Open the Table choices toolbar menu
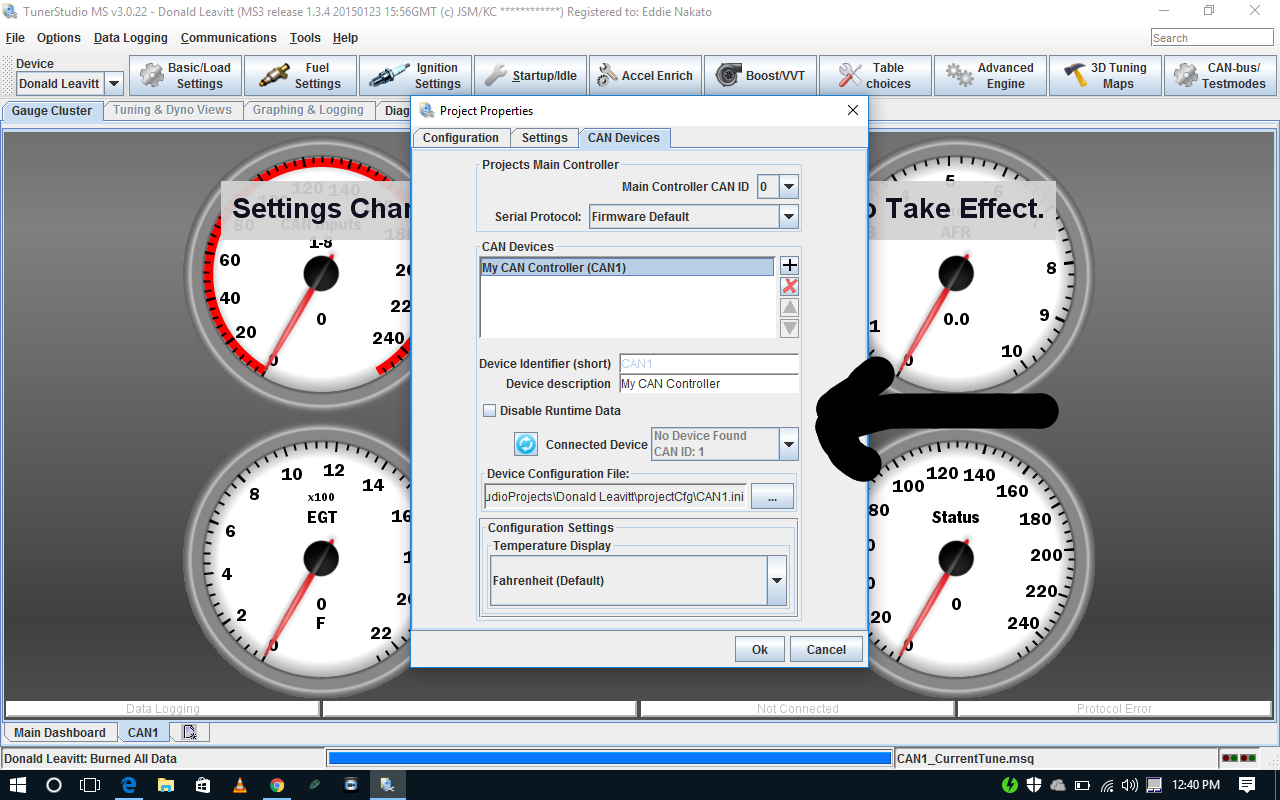This screenshot has height=800, width=1280. click(875, 76)
